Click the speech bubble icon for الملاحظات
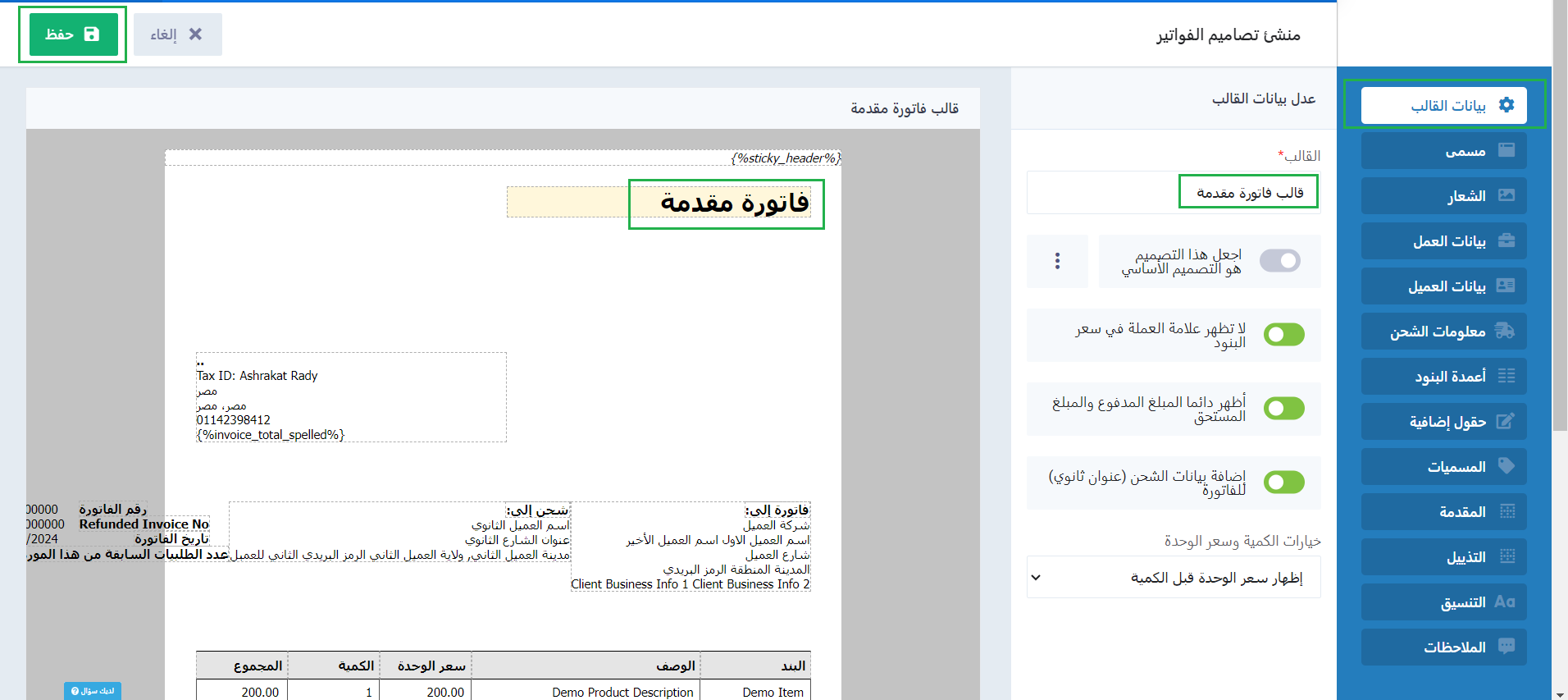 coord(1506,646)
